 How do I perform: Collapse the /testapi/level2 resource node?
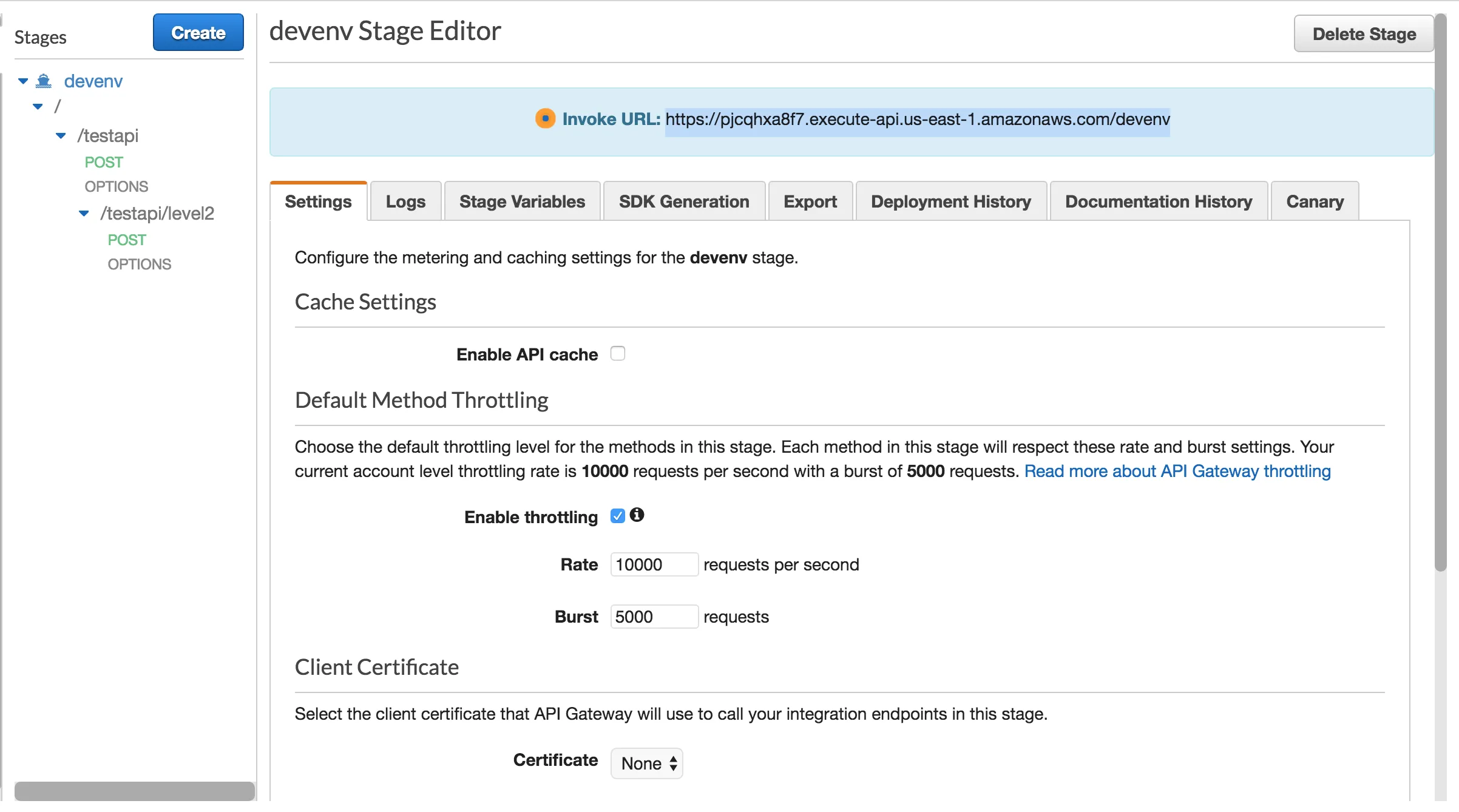84,213
